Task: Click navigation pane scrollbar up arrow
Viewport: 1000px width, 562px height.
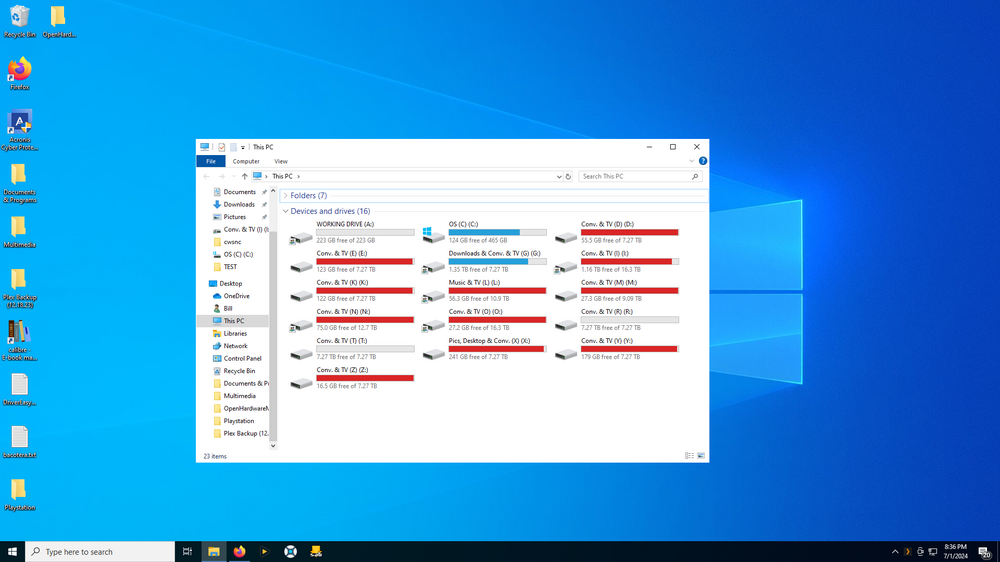Action: 273,191
